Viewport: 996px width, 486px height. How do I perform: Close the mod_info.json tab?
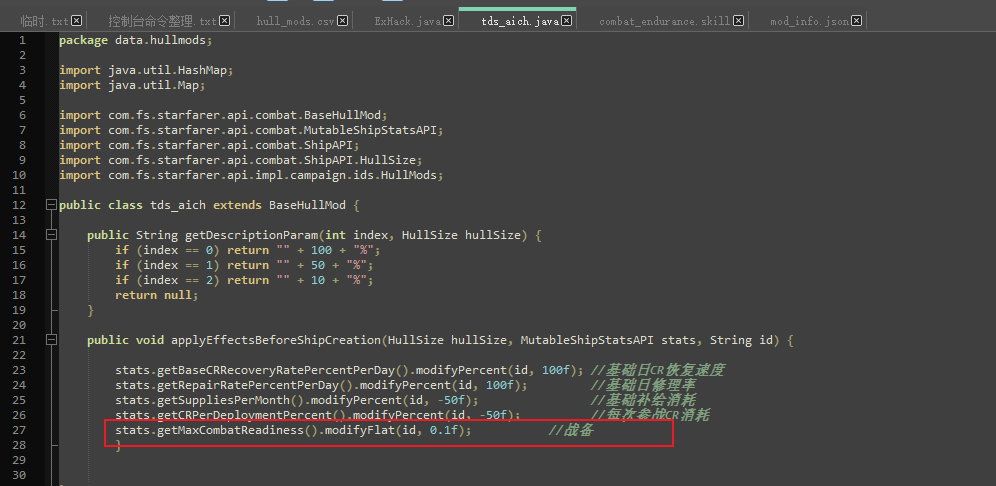856,21
